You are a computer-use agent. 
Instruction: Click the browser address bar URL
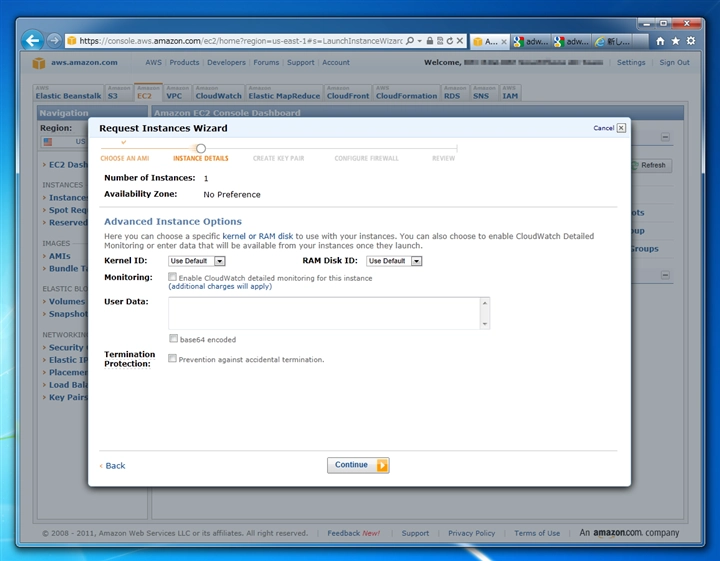[241, 41]
